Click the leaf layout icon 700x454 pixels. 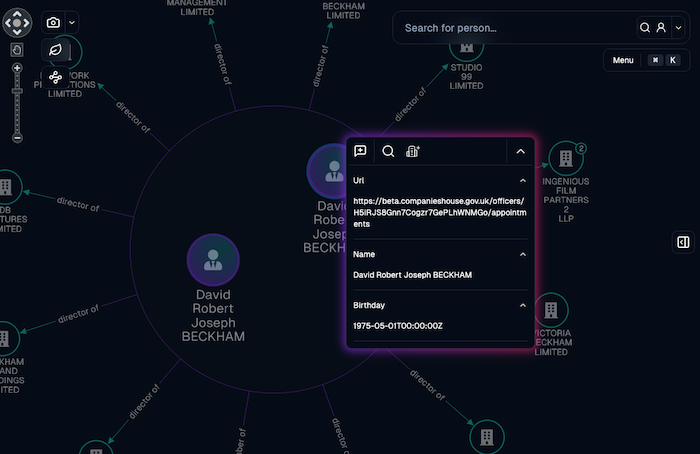(55, 50)
